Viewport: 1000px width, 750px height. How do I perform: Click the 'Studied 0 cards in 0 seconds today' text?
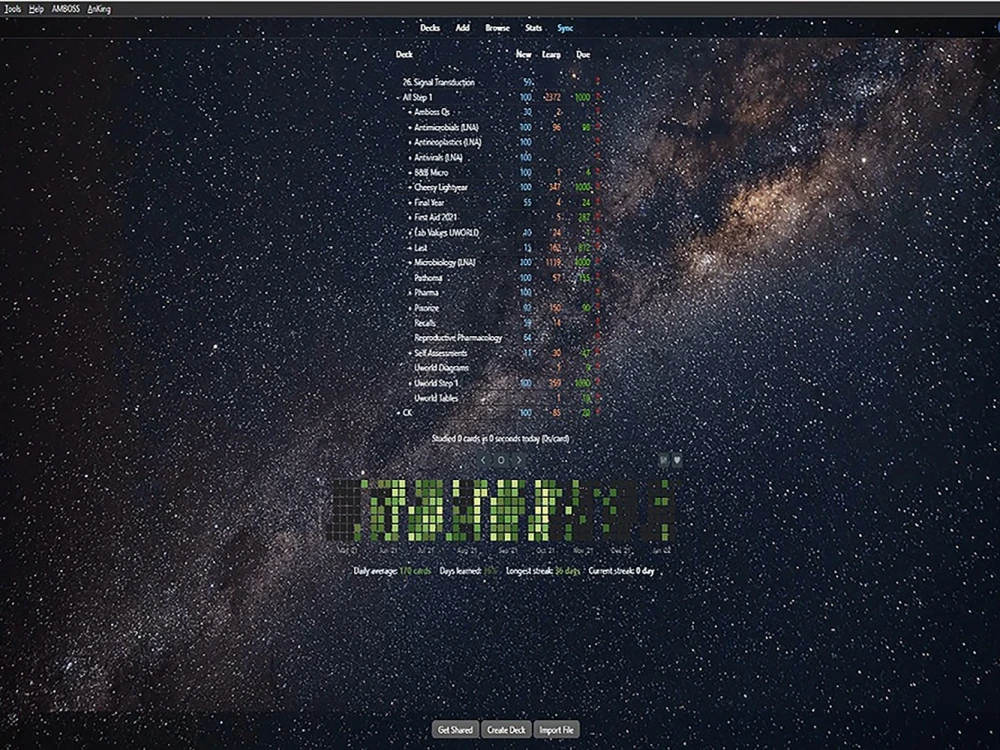point(501,439)
